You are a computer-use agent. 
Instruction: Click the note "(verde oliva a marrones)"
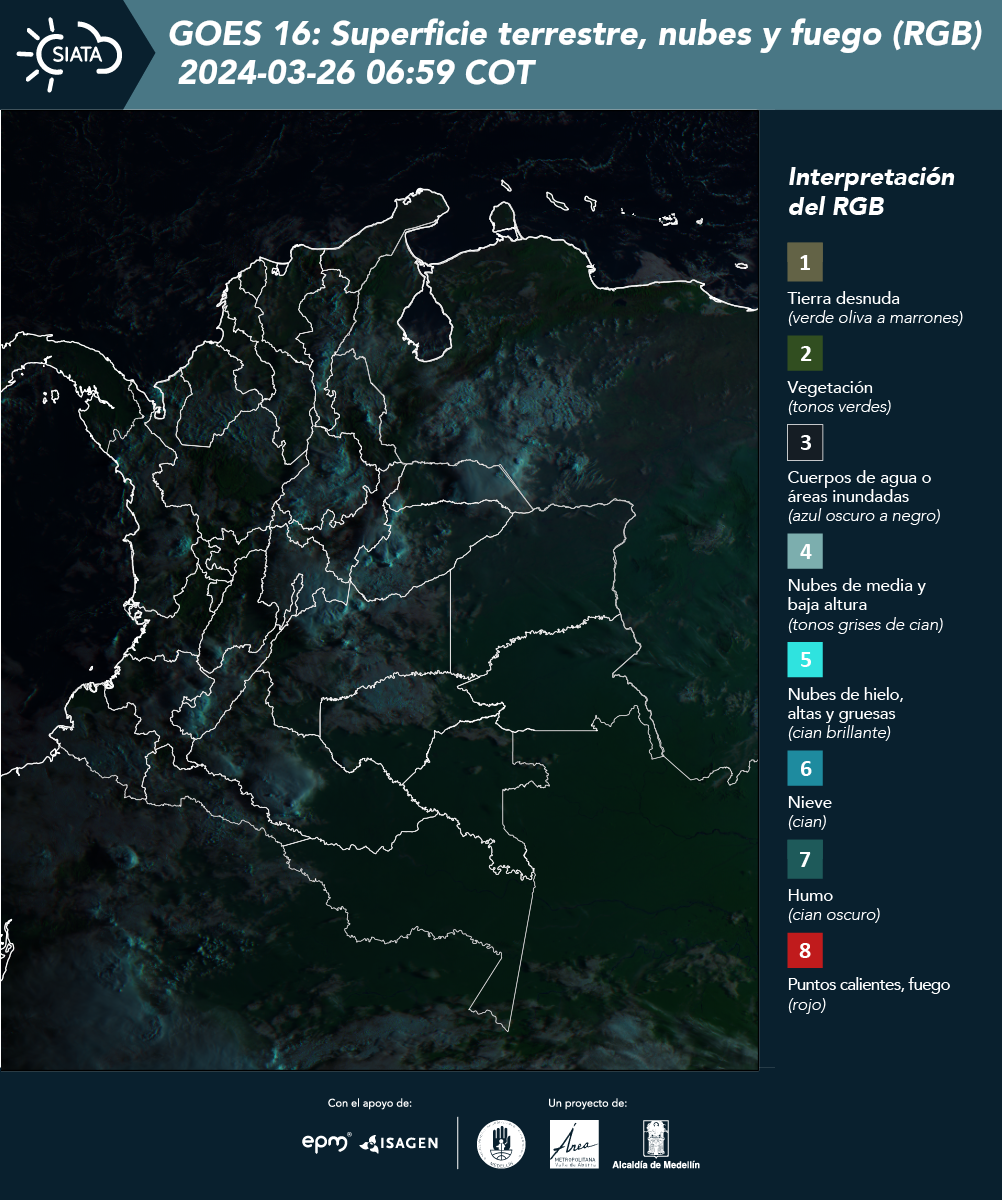pos(875,318)
